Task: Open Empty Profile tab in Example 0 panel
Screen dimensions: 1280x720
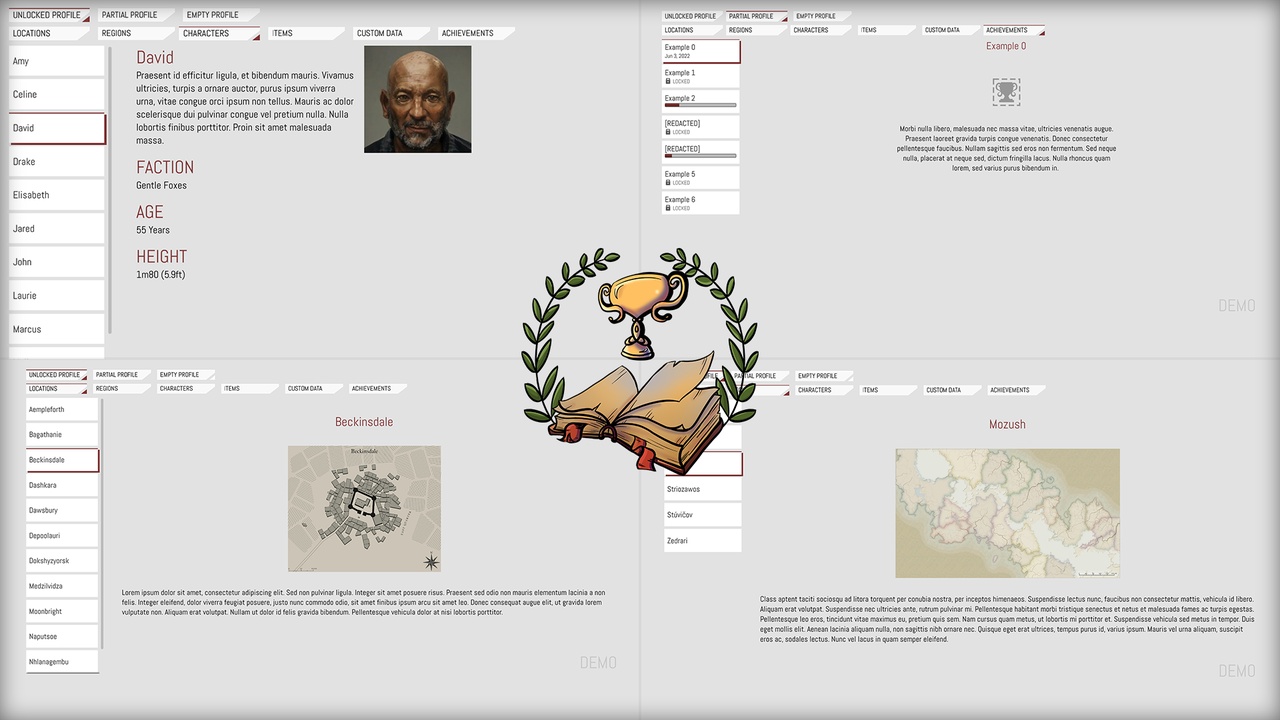Action: (820, 16)
